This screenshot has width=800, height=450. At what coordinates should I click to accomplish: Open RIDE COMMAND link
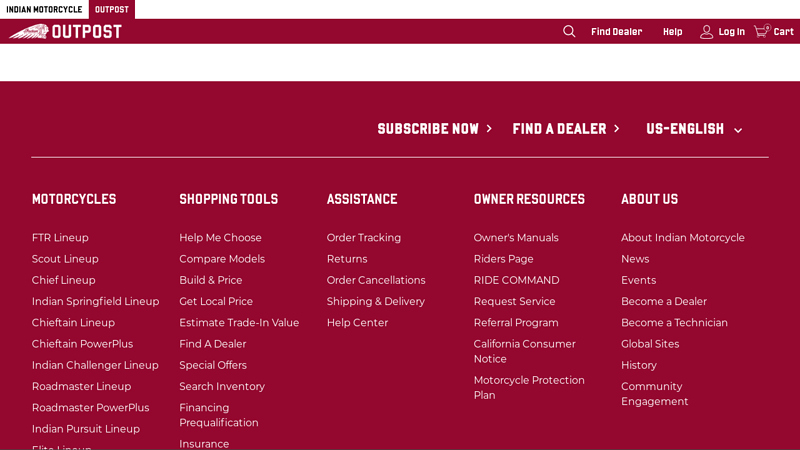click(x=516, y=281)
